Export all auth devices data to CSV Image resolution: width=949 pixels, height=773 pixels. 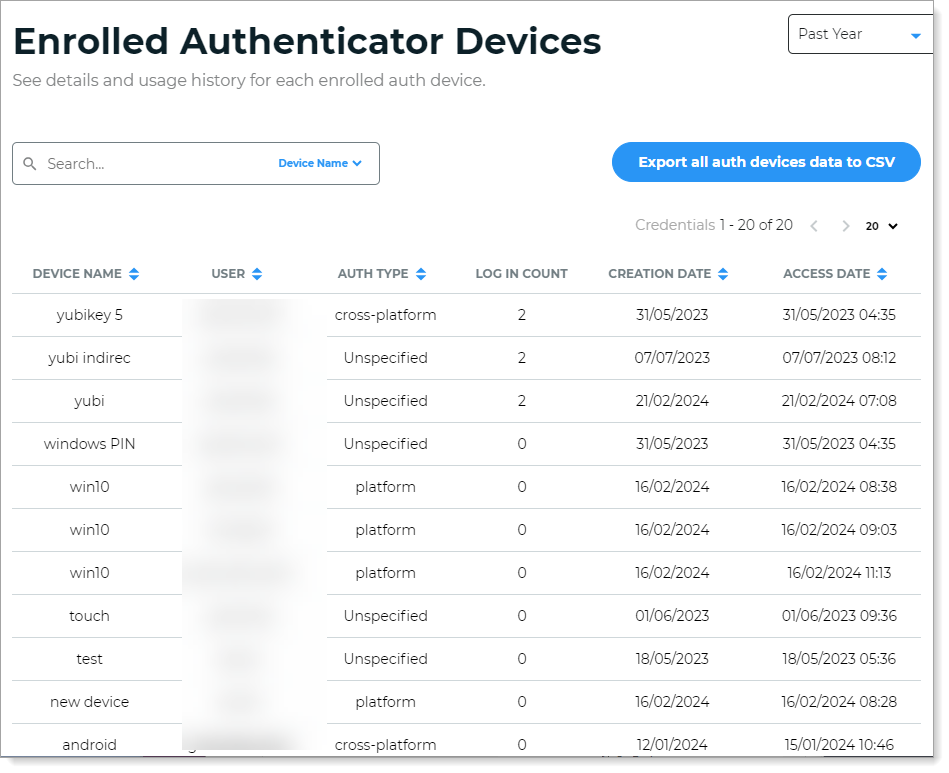[766, 161]
